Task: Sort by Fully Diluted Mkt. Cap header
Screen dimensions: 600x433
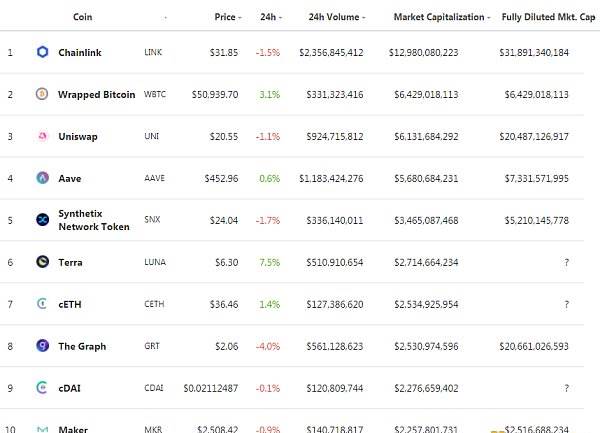Action: 548,17
